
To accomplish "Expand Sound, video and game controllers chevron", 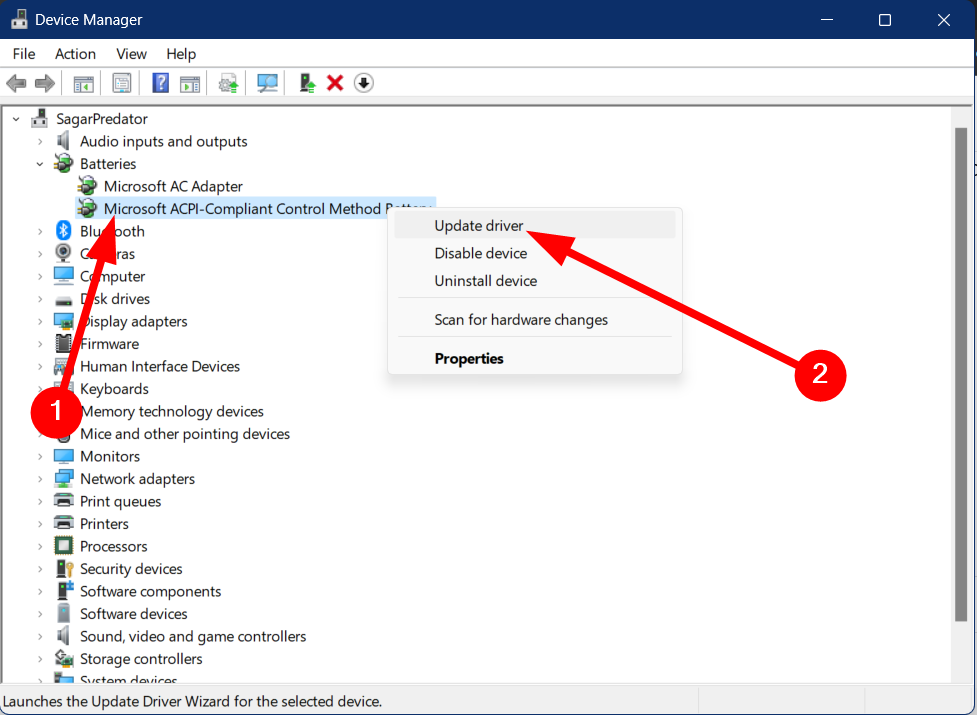I will [40, 636].
